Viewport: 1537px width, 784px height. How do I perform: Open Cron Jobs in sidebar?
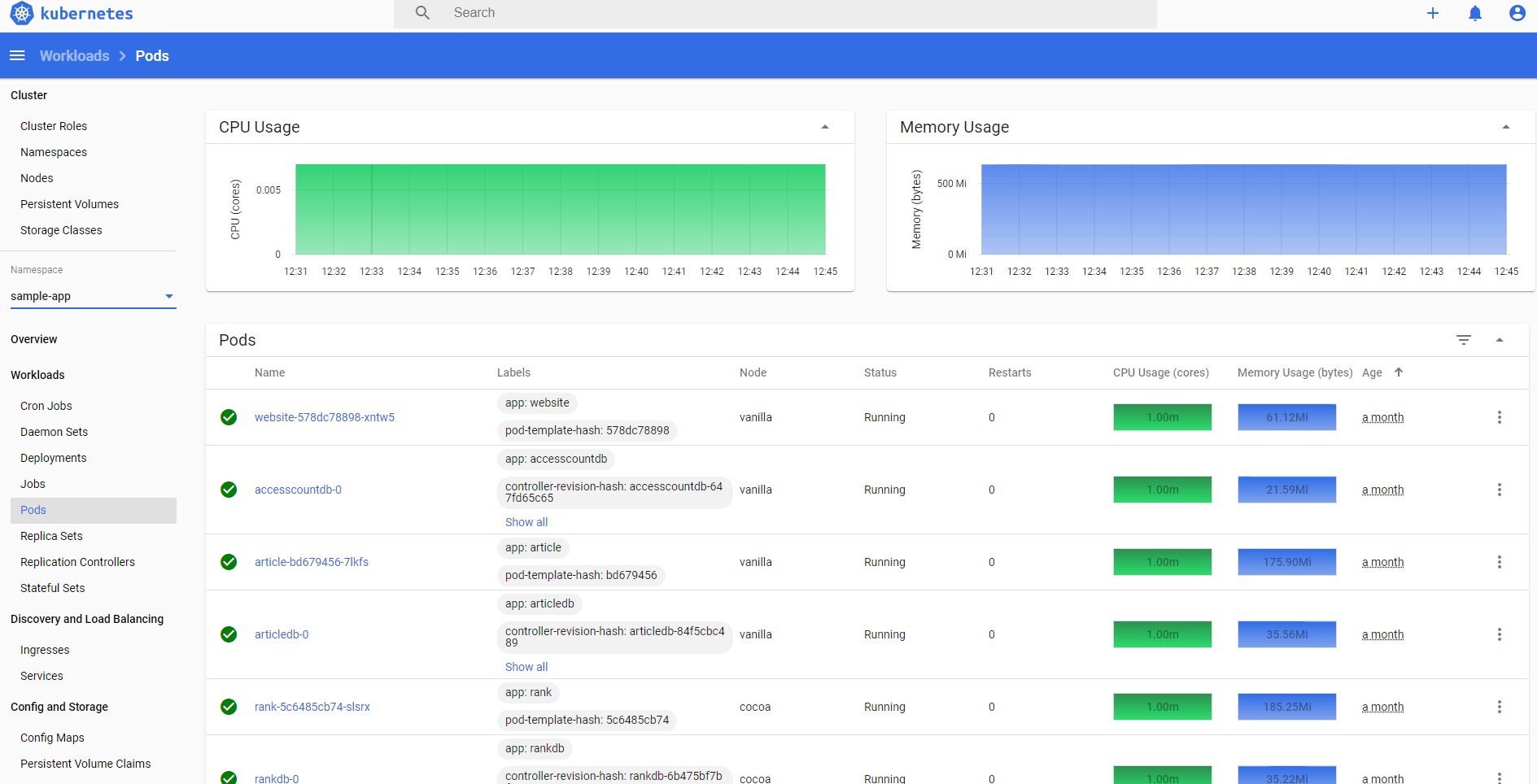46,406
